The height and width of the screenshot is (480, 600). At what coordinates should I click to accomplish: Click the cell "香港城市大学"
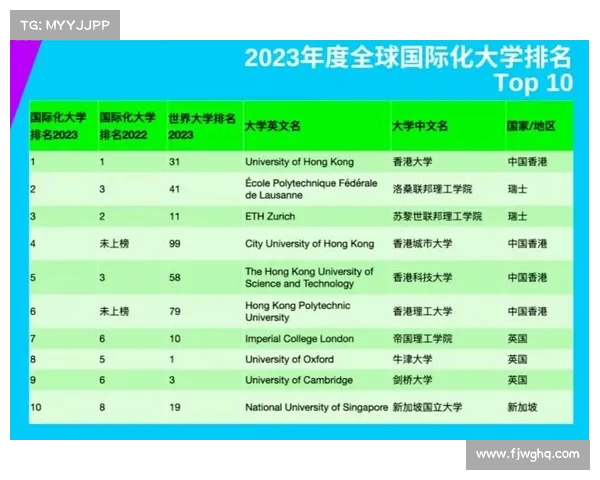pyautogui.click(x=422, y=243)
